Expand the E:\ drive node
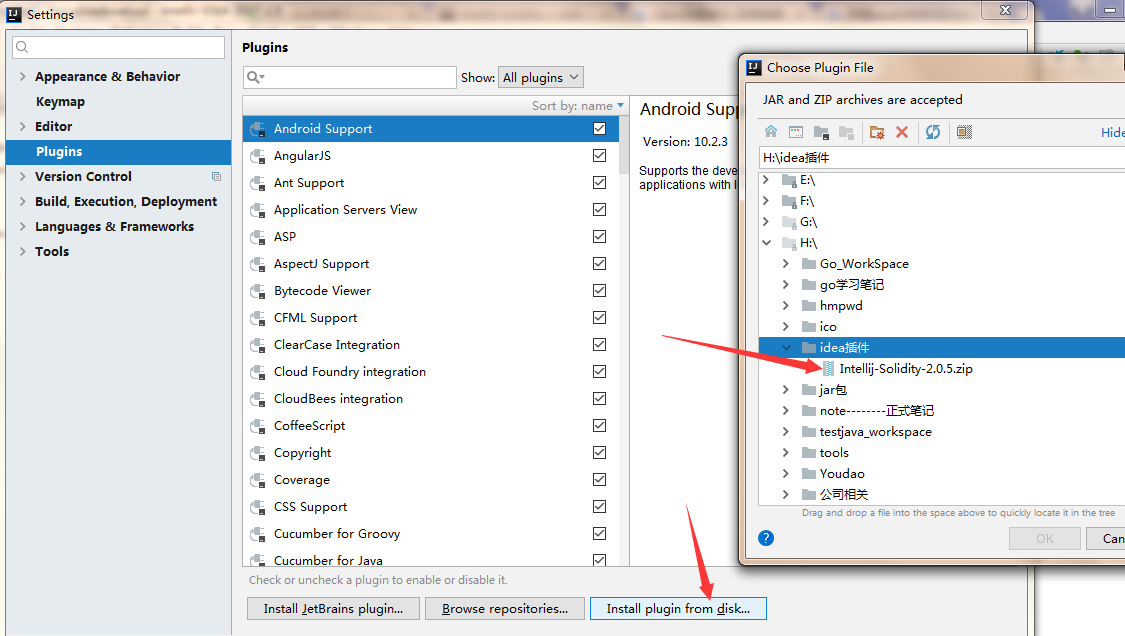The image size is (1125, 636). coord(766,180)
